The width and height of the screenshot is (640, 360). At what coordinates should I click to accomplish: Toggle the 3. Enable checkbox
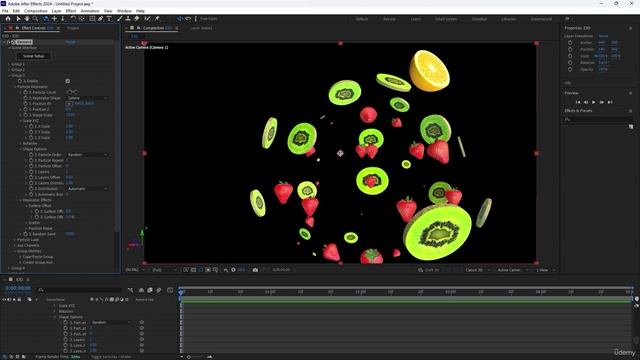tap(68, 81)
